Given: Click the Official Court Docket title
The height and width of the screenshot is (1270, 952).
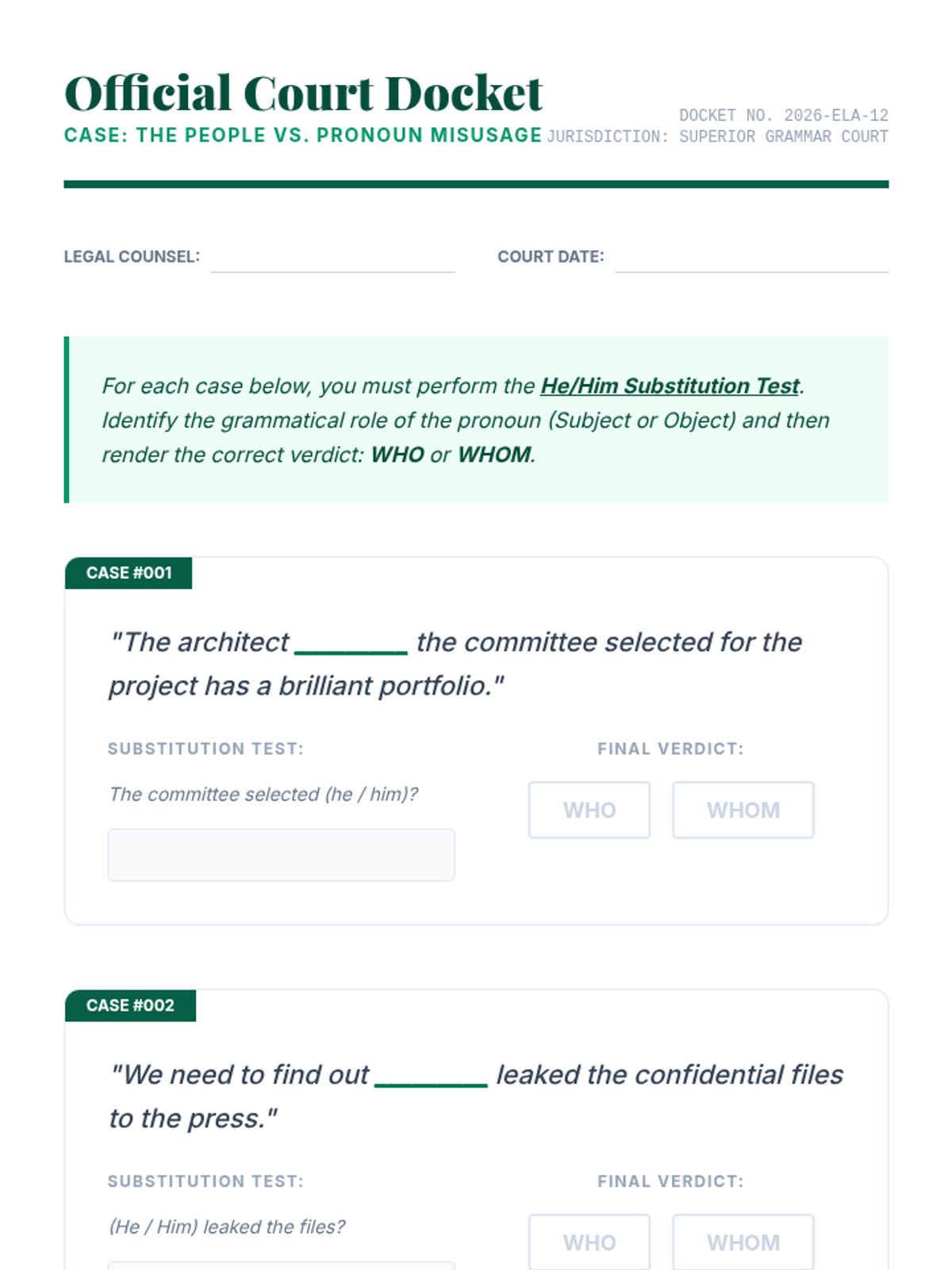Looking at the screenshot, I should [x=303, y=94].
